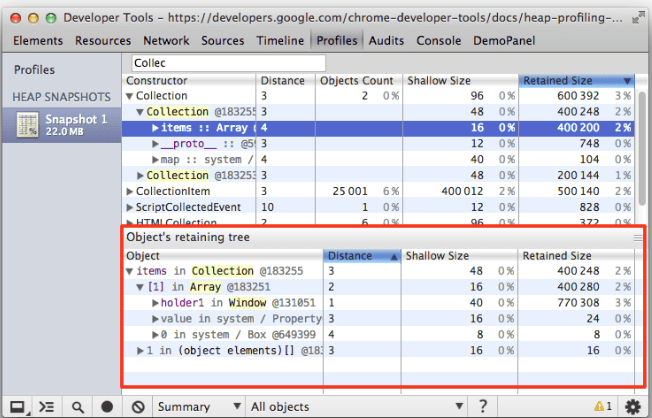Click retained size 200 144 in Collection row

[578, 176]
